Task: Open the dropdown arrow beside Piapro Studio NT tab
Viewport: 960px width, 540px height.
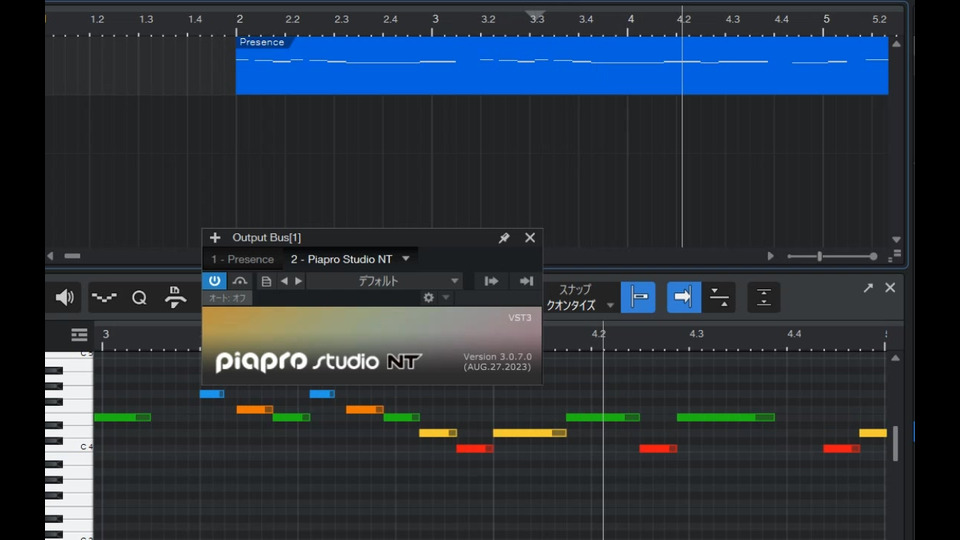Action: coord(406,259)
